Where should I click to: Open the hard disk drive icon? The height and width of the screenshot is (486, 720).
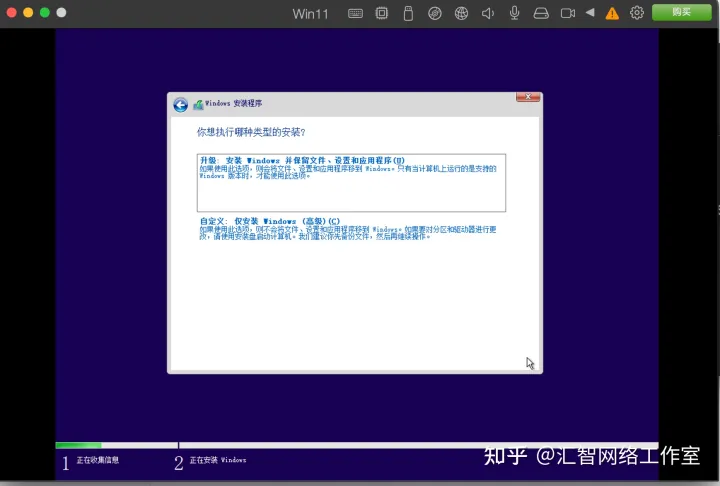point(541,13)
